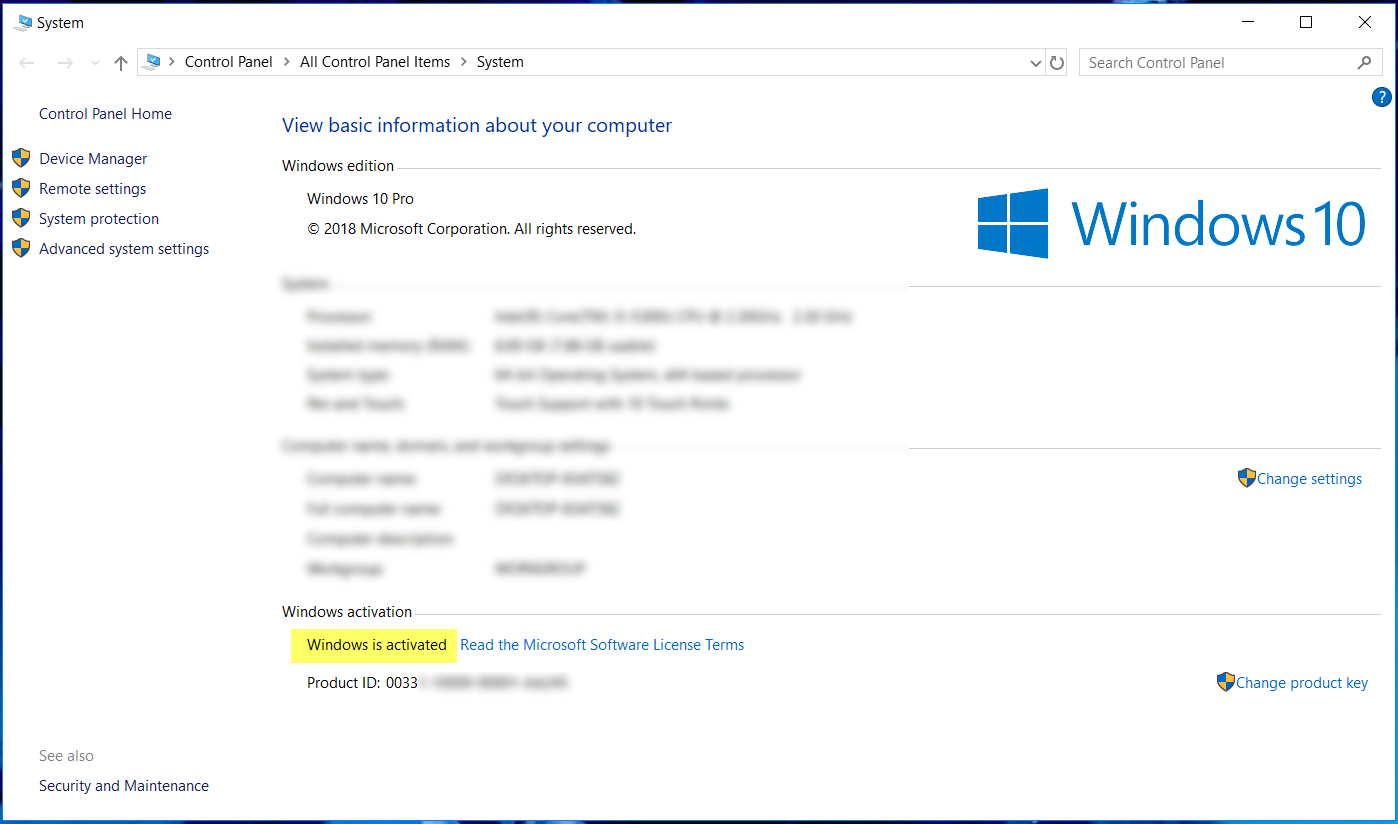Viewport: 1398px width, 824px height.
Task: Click shield icon beside Remote settings
Action: [21, 188]
